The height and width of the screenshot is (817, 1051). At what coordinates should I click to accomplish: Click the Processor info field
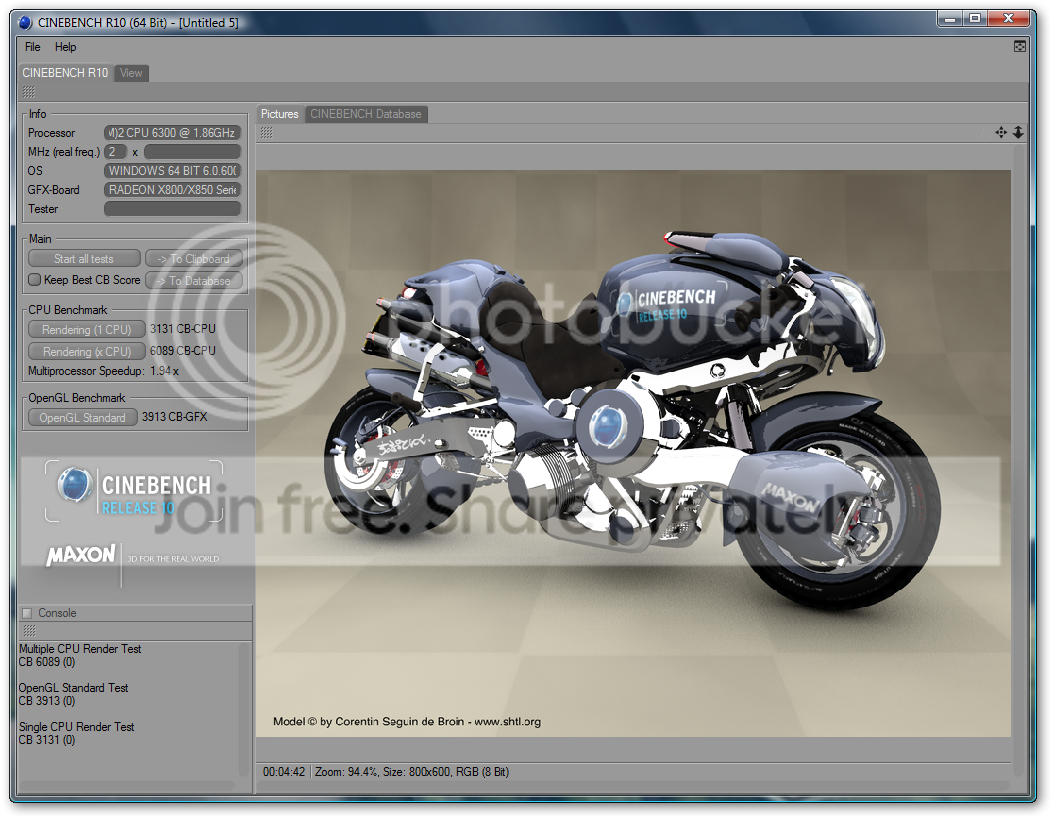point(172,133)
